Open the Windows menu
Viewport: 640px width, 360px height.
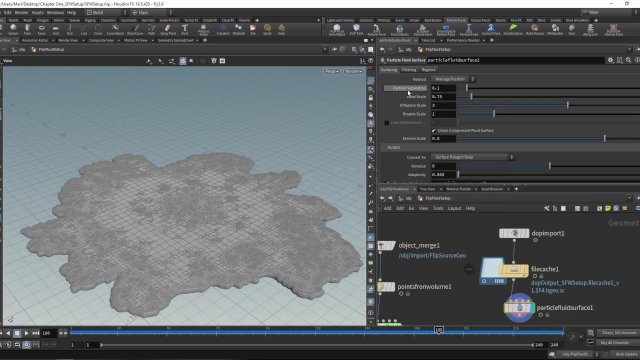coord(55,13)
